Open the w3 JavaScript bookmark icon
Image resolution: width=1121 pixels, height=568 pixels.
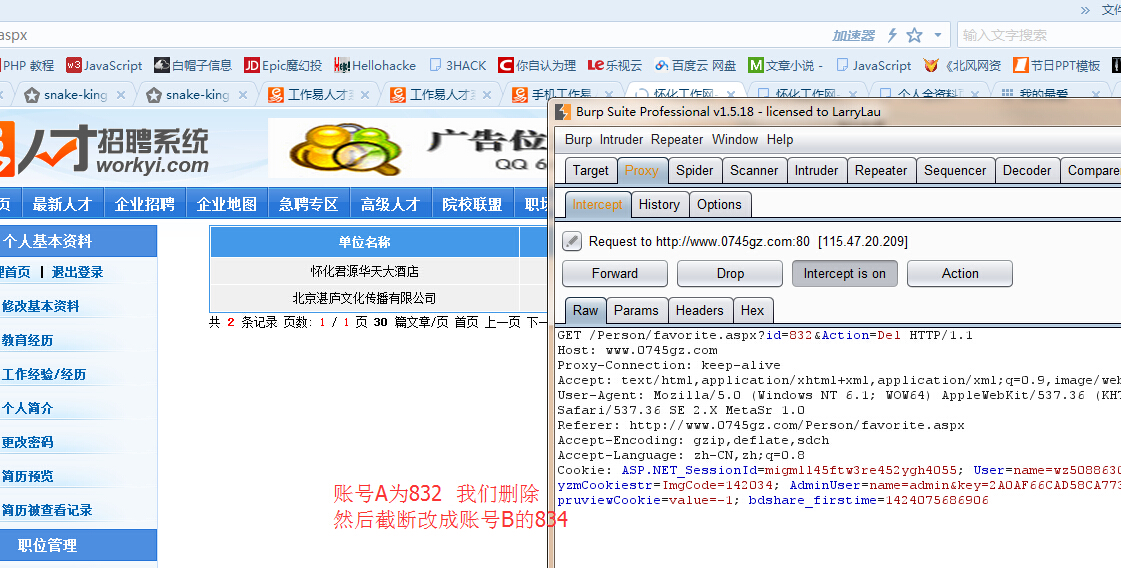coord(74,65)
